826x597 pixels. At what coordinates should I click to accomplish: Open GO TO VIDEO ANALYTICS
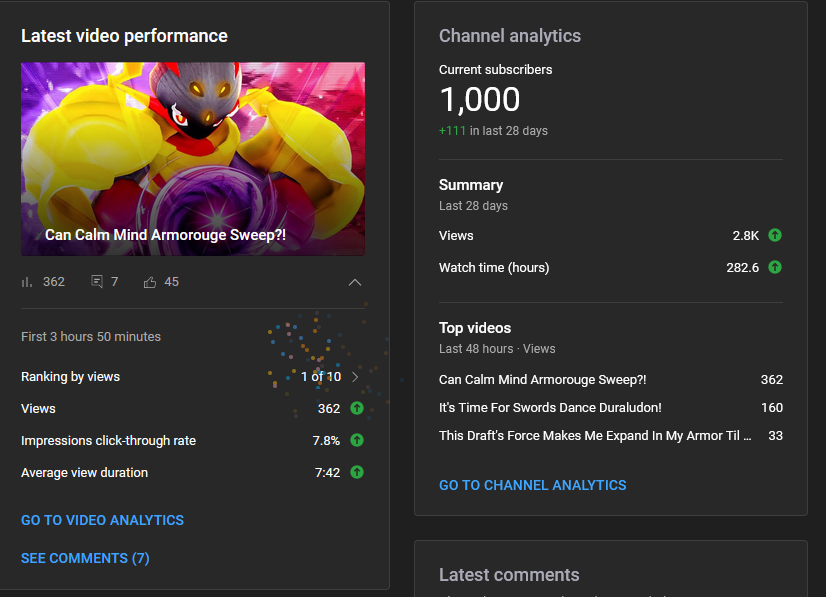pos(102,520)
